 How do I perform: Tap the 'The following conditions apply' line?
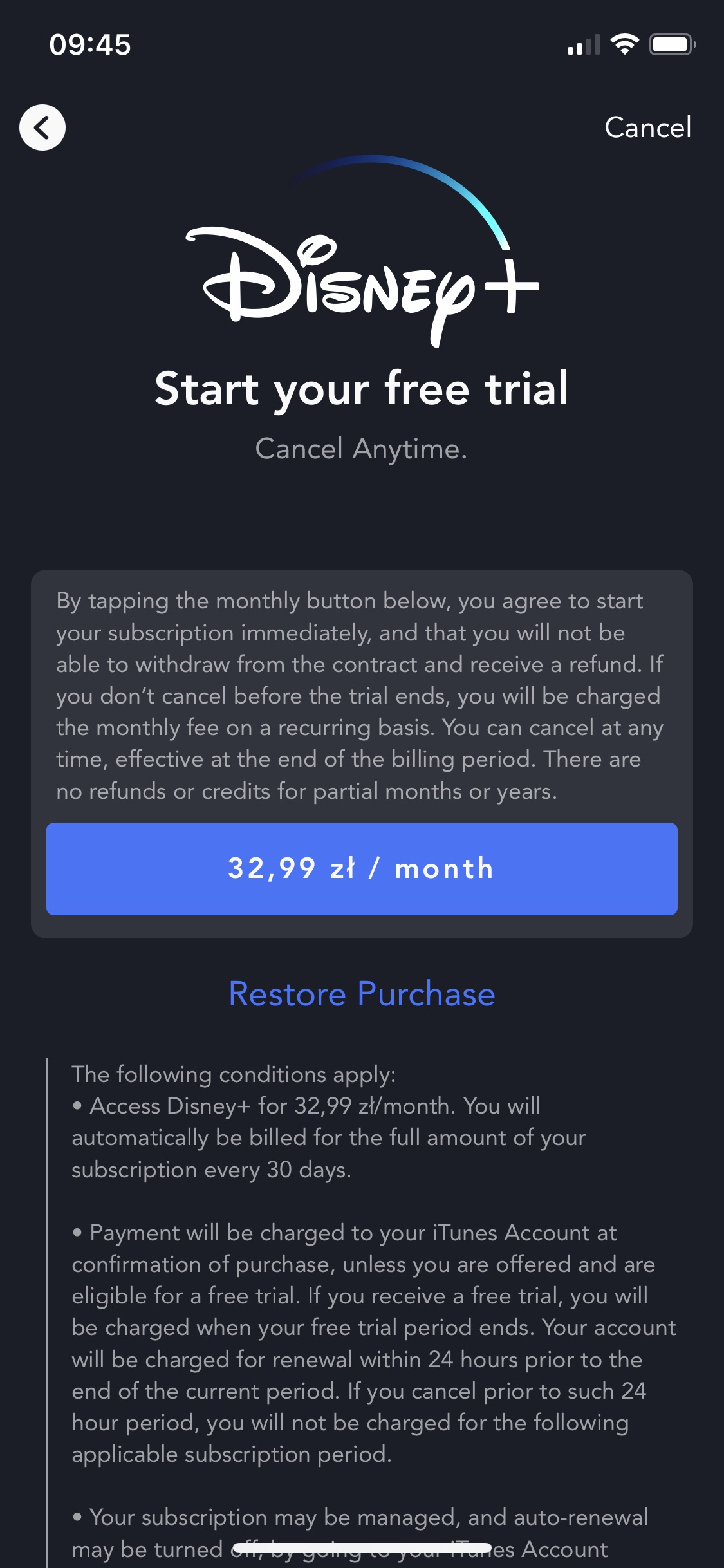pyautogui.click(x=234, y=1074)
